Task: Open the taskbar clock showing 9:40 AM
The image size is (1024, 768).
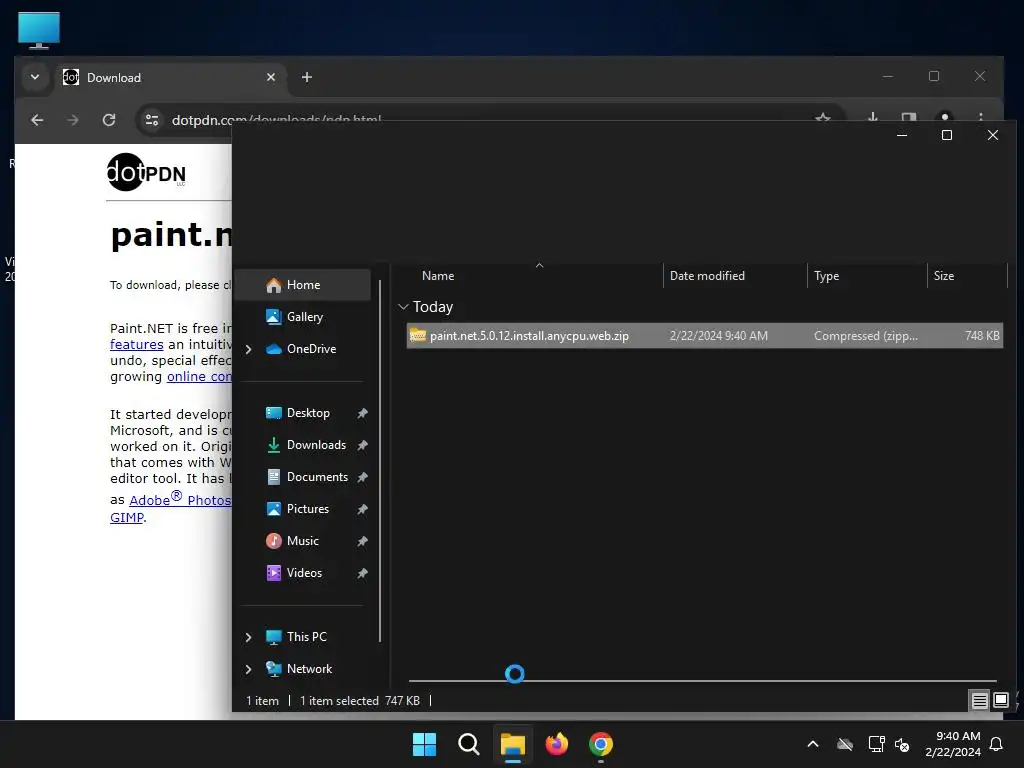Action: pos(953,744)
